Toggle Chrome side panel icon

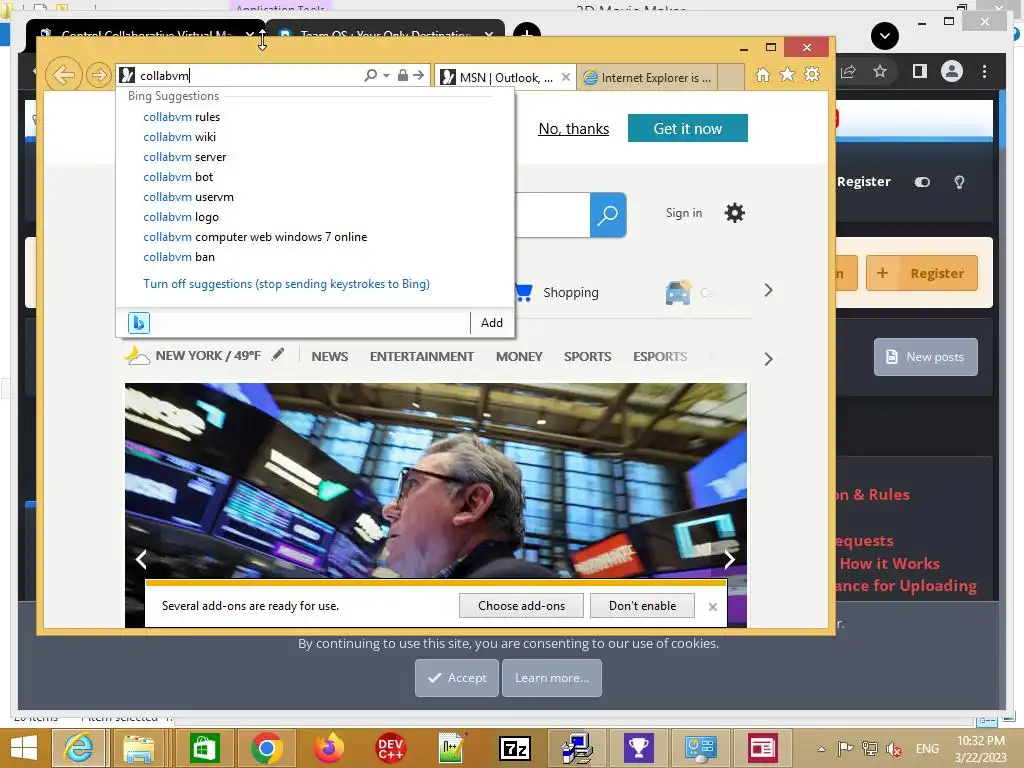920,71
